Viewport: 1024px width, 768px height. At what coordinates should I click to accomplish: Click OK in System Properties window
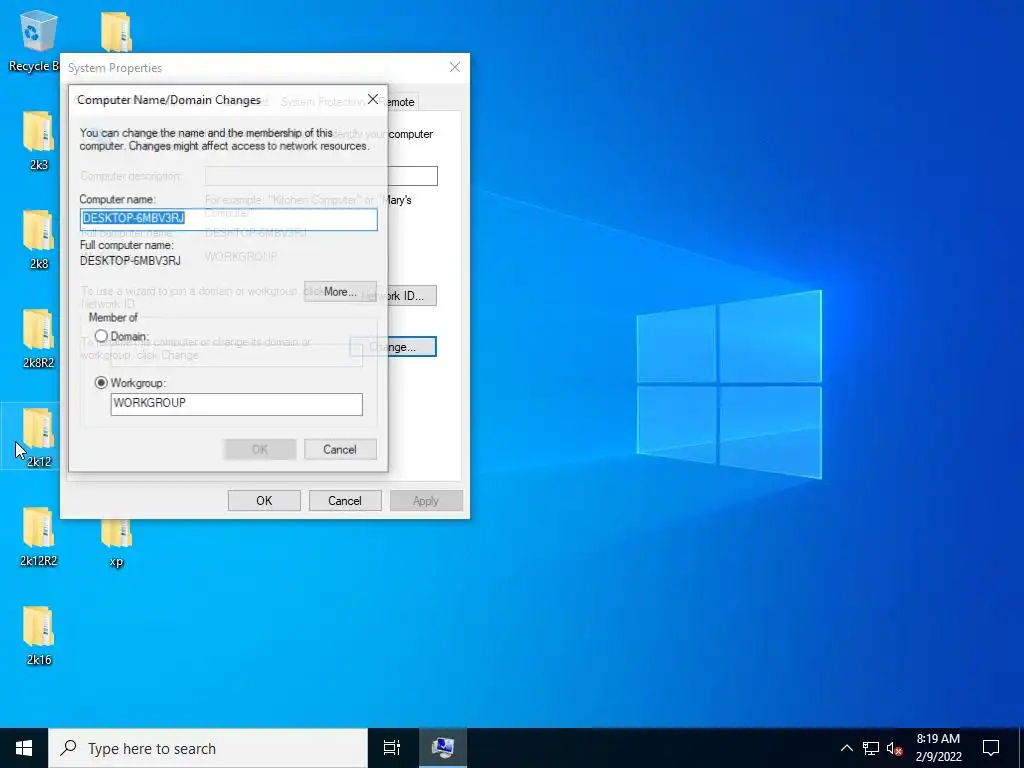(x=264, y=501)
